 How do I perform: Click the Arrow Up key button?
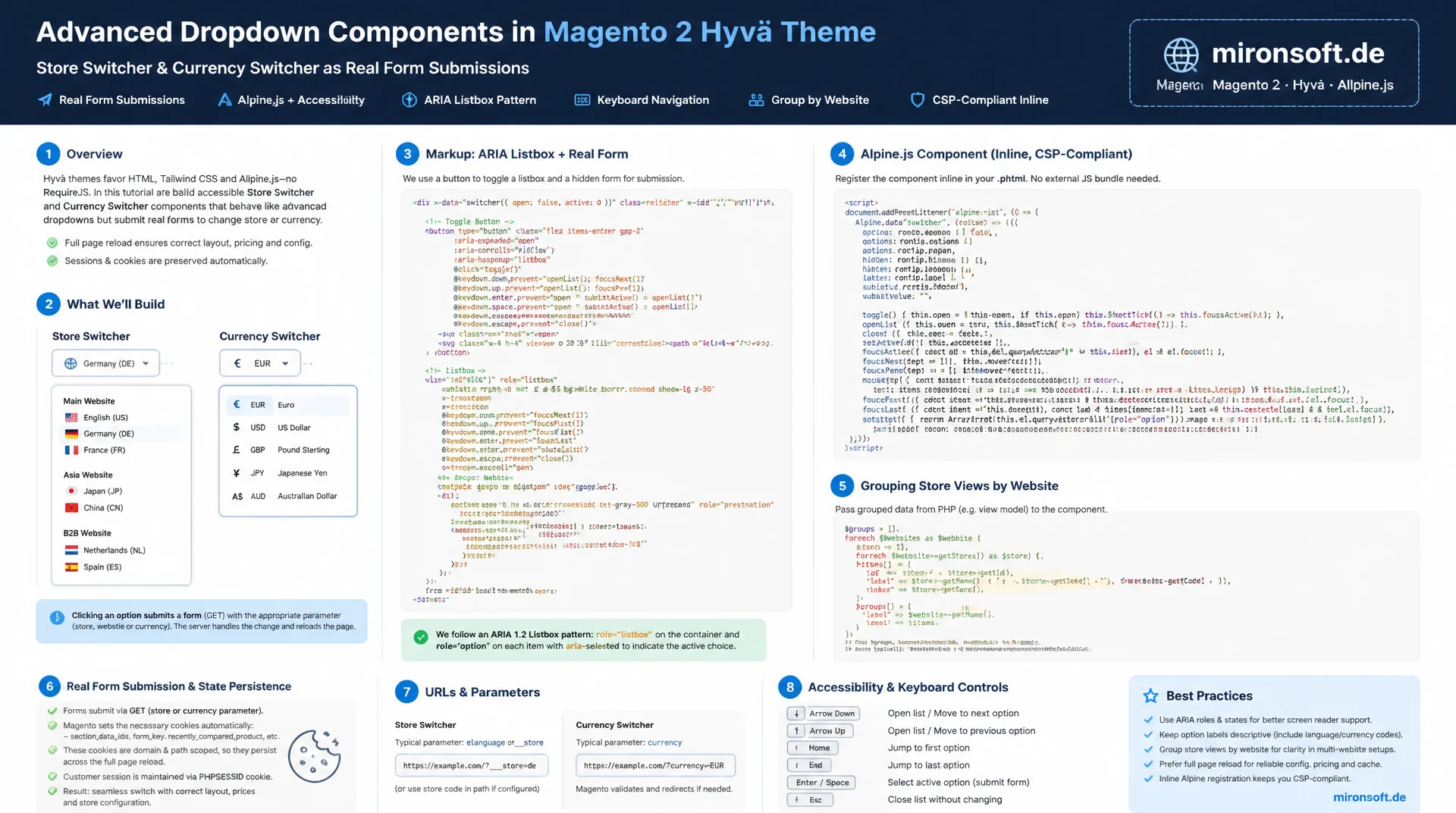click(x=820, y=731)
